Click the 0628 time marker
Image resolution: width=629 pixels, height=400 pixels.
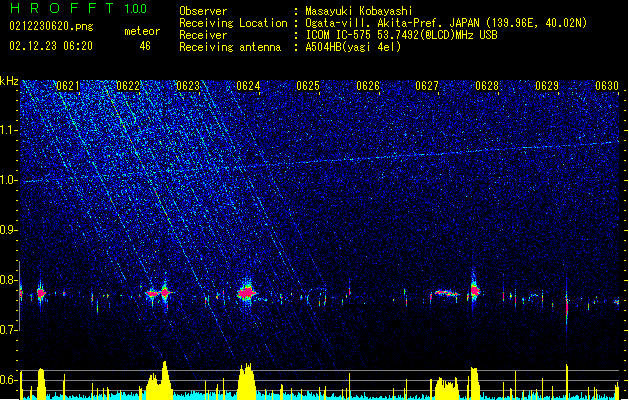click(487, 86)
